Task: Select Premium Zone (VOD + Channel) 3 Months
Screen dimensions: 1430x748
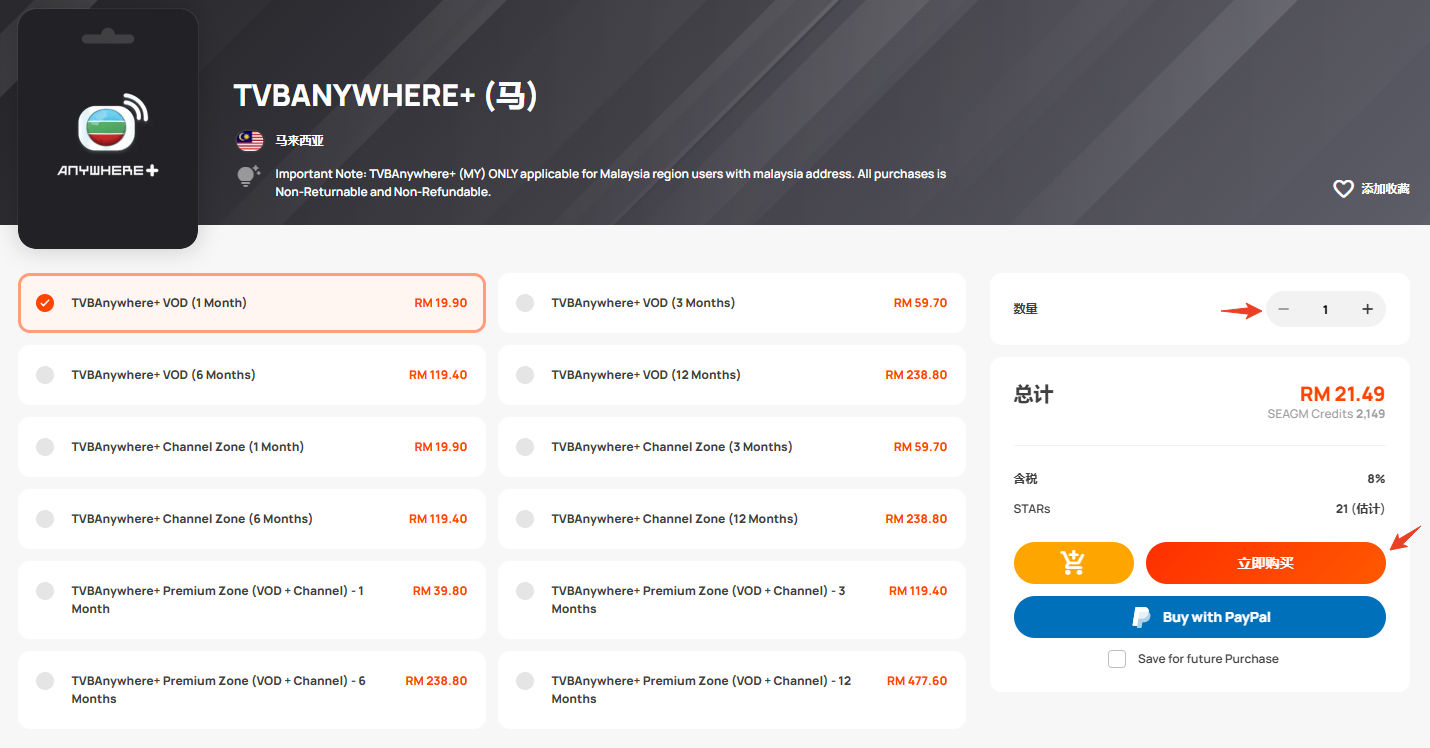Action: [732, 600]
